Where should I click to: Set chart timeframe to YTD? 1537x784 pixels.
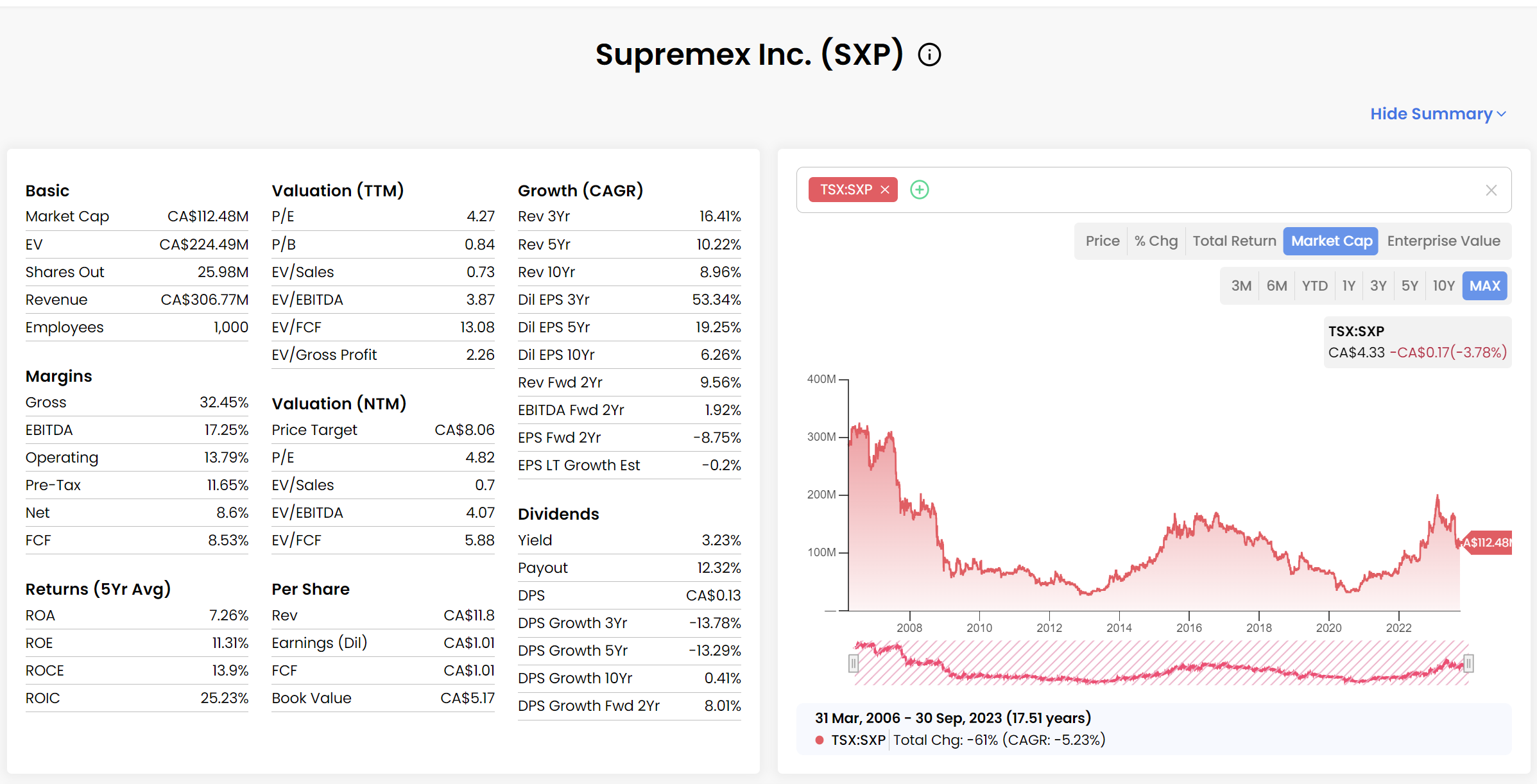tap(1314, 286)
